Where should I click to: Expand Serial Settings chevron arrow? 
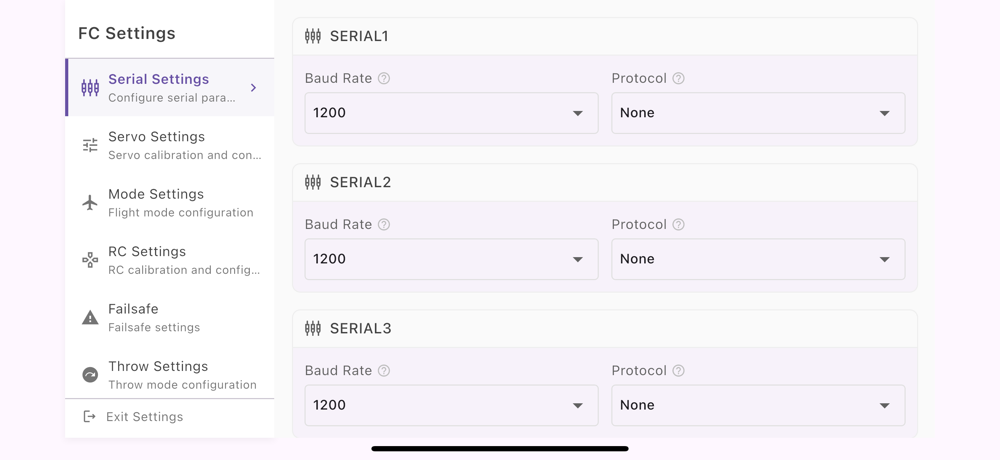(254, 88)
